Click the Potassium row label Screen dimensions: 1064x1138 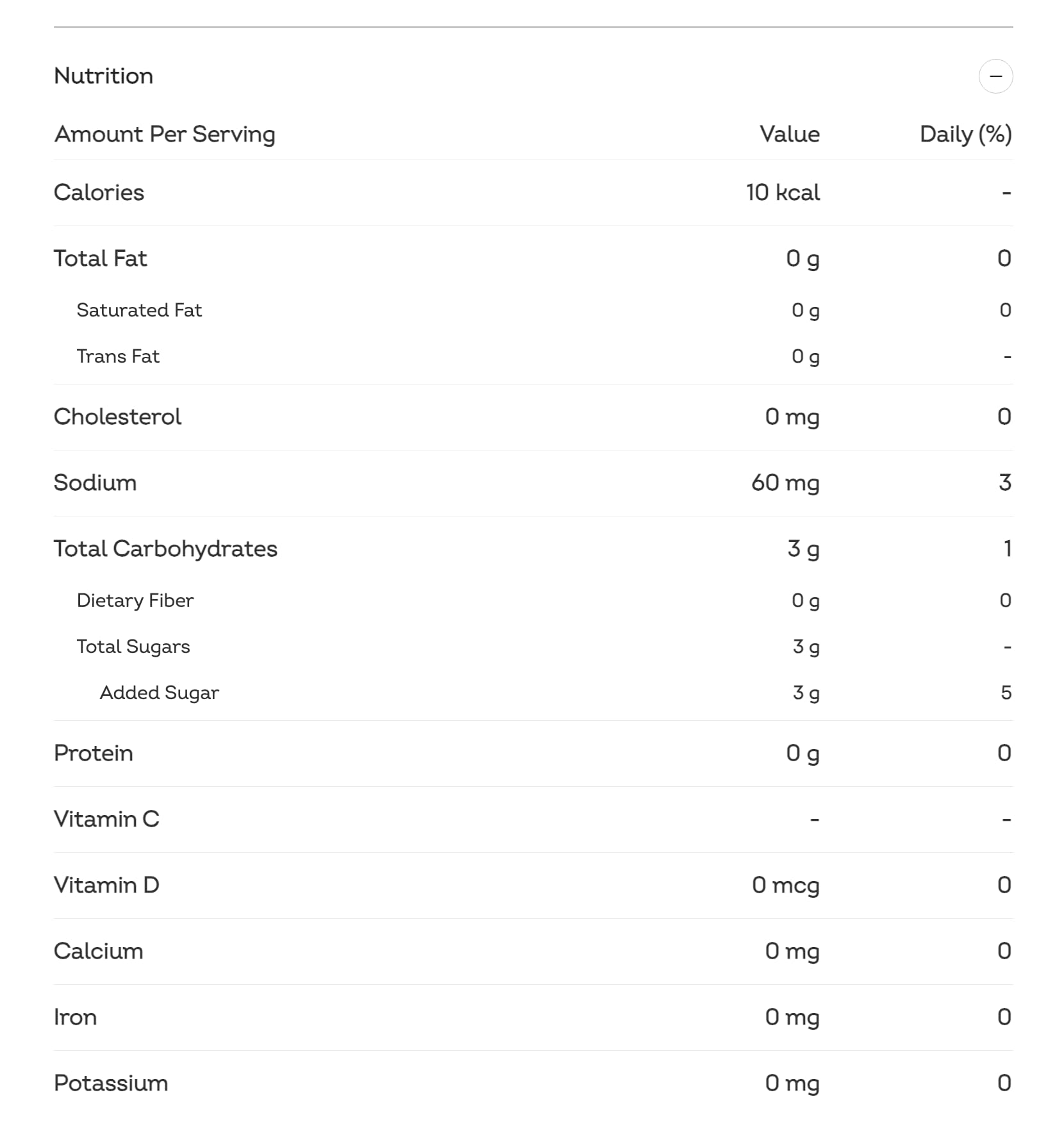click(112, 1083)
